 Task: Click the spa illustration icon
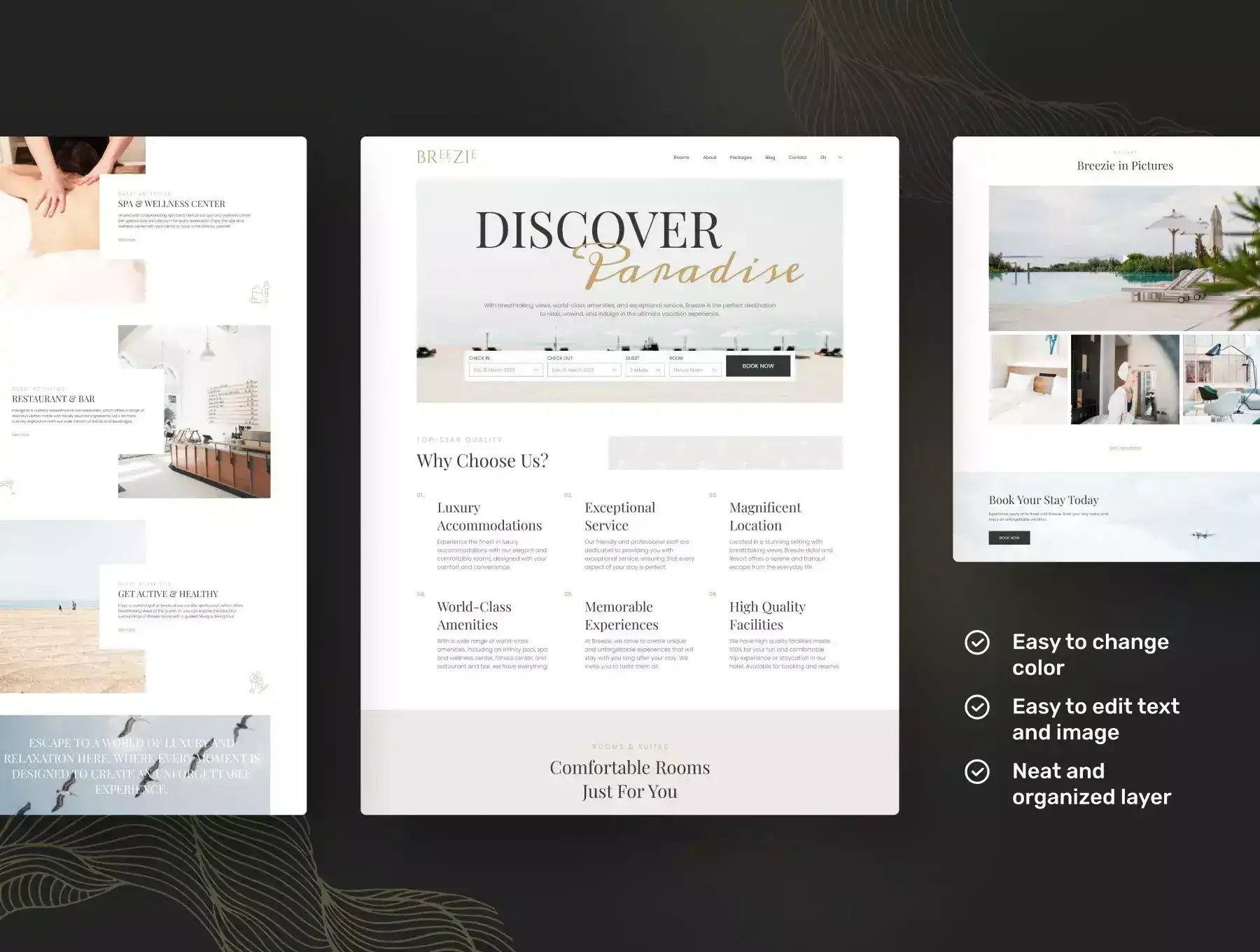(x=260, y=293)
